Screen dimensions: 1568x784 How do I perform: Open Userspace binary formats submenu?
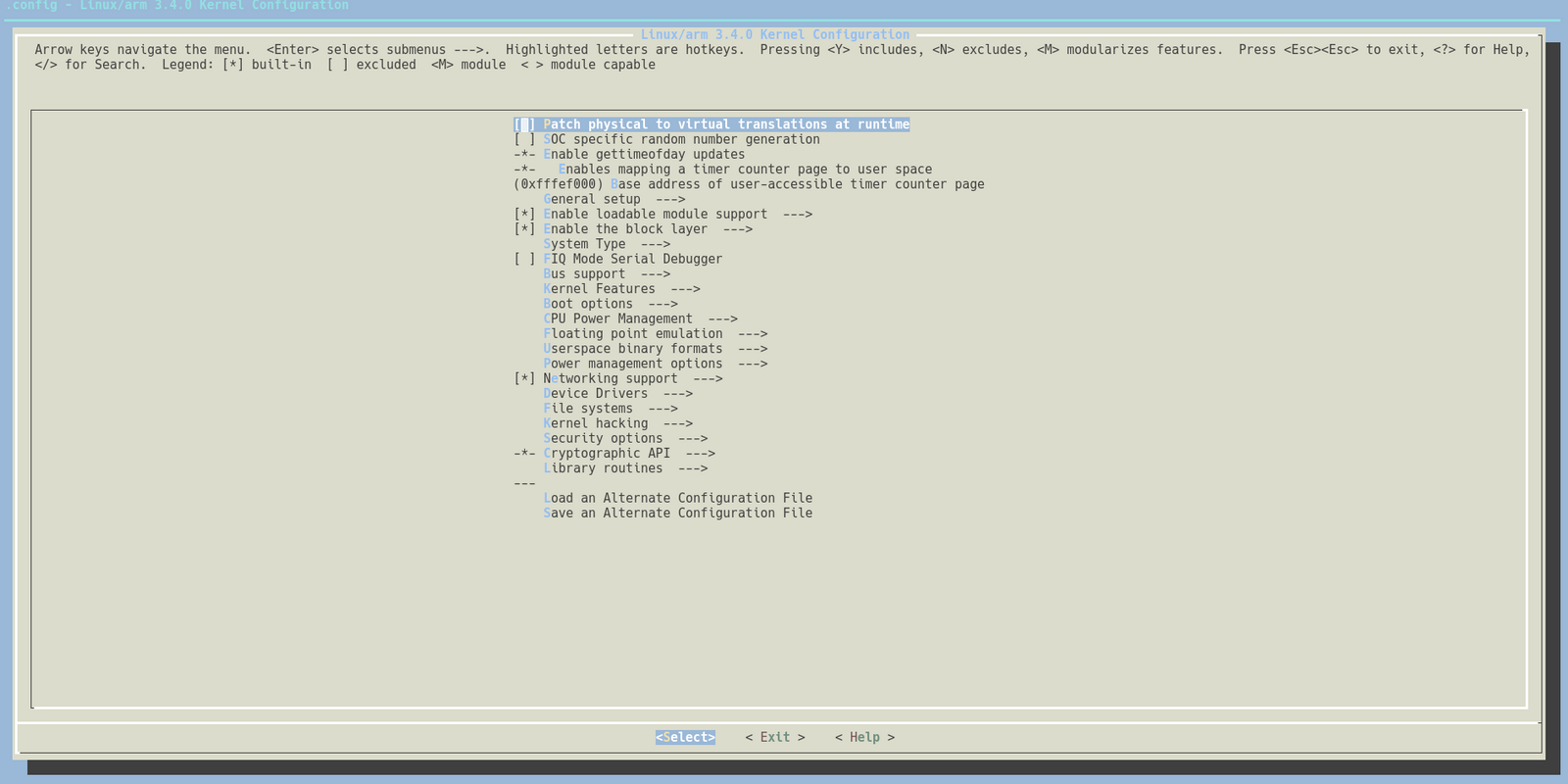[656, 349]
